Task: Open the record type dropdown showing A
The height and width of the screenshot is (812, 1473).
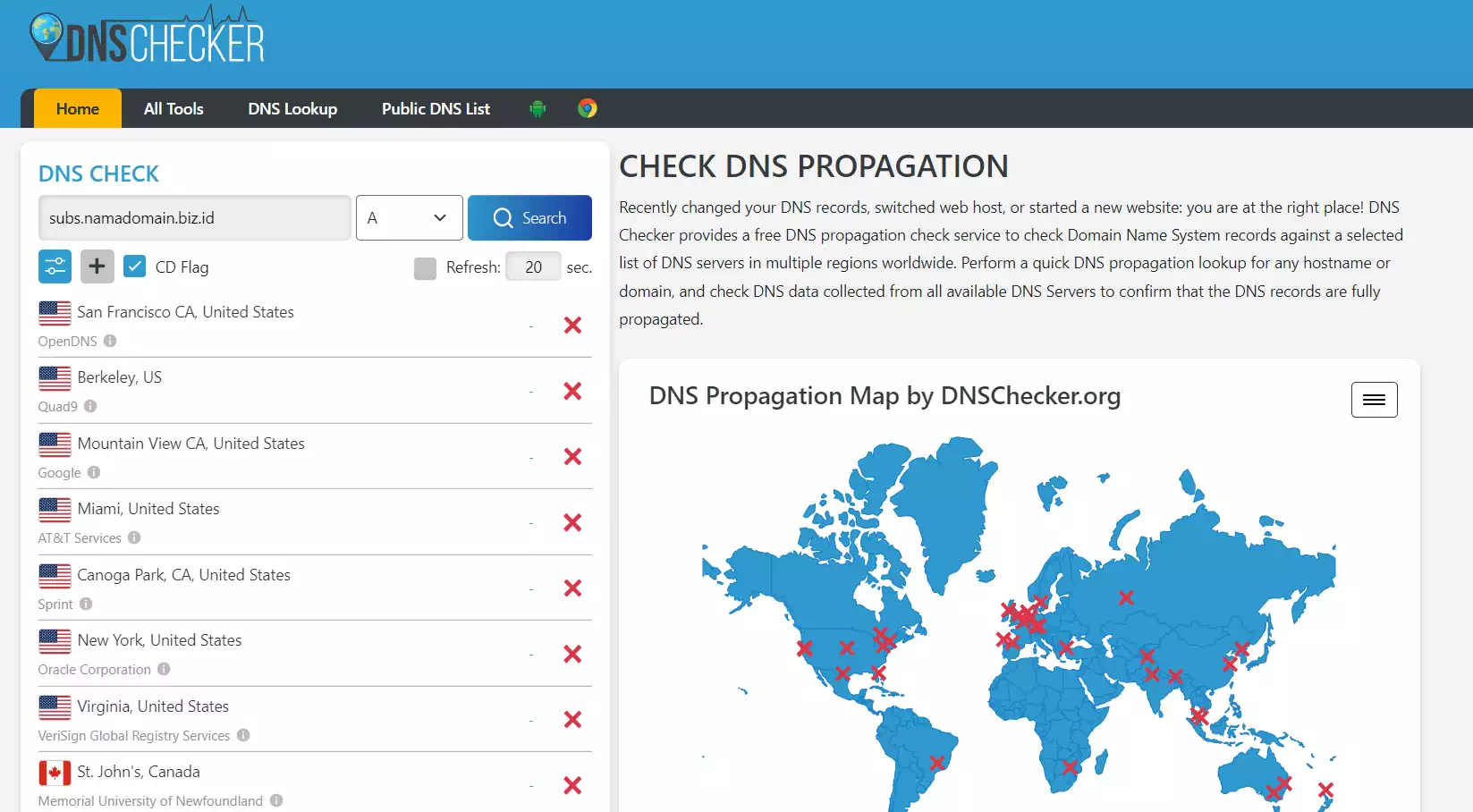Action: coord(410,217)
